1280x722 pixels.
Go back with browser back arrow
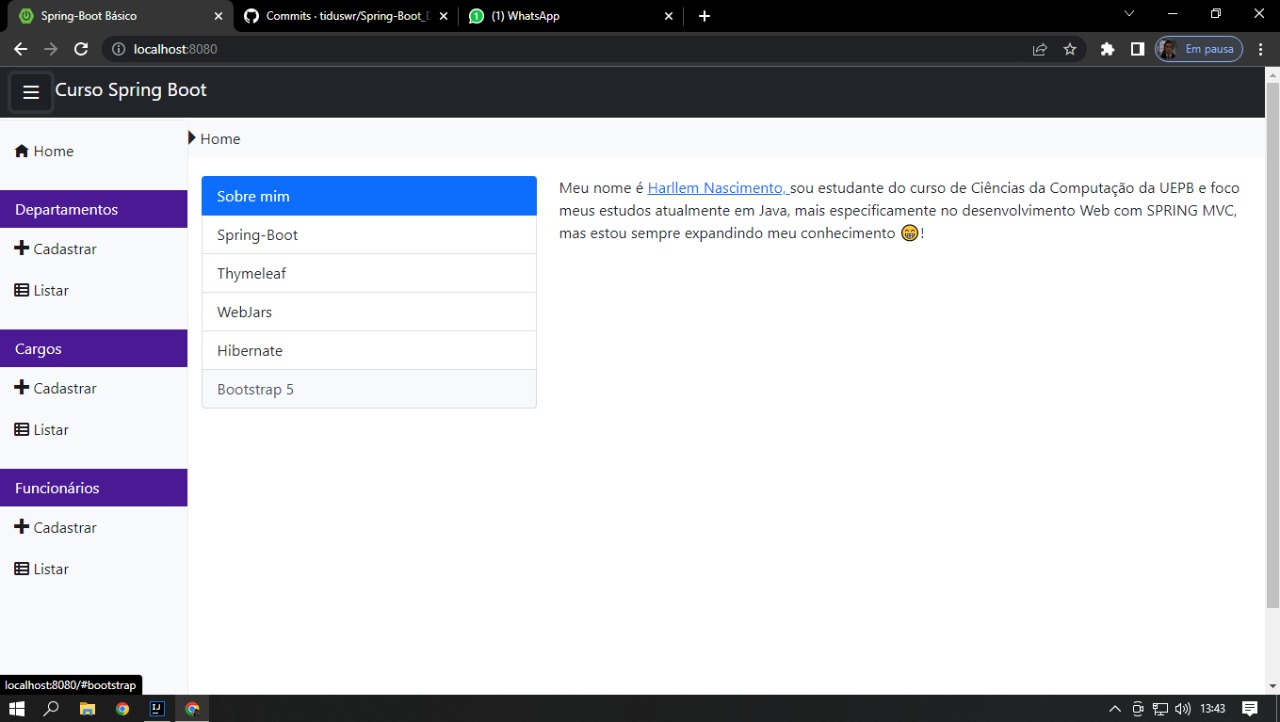20,49
